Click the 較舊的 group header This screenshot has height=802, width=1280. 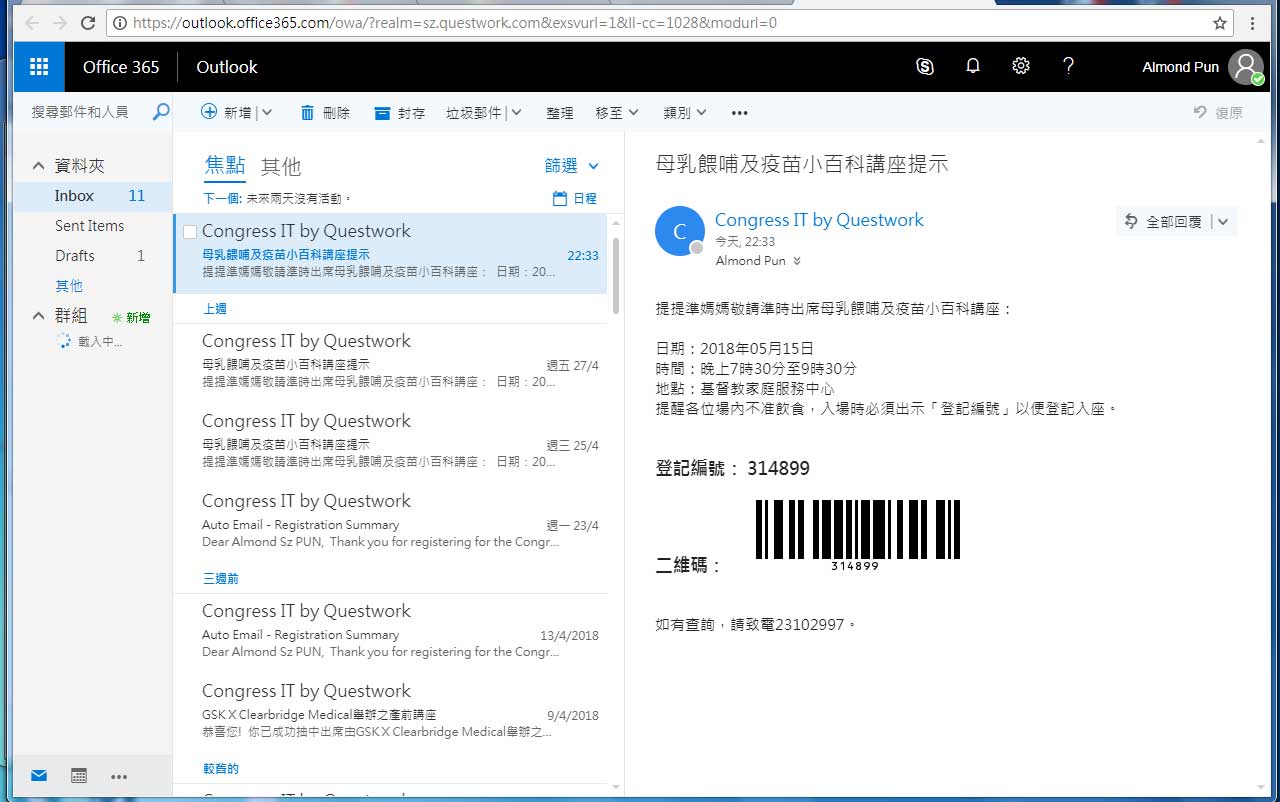point(221,769)
